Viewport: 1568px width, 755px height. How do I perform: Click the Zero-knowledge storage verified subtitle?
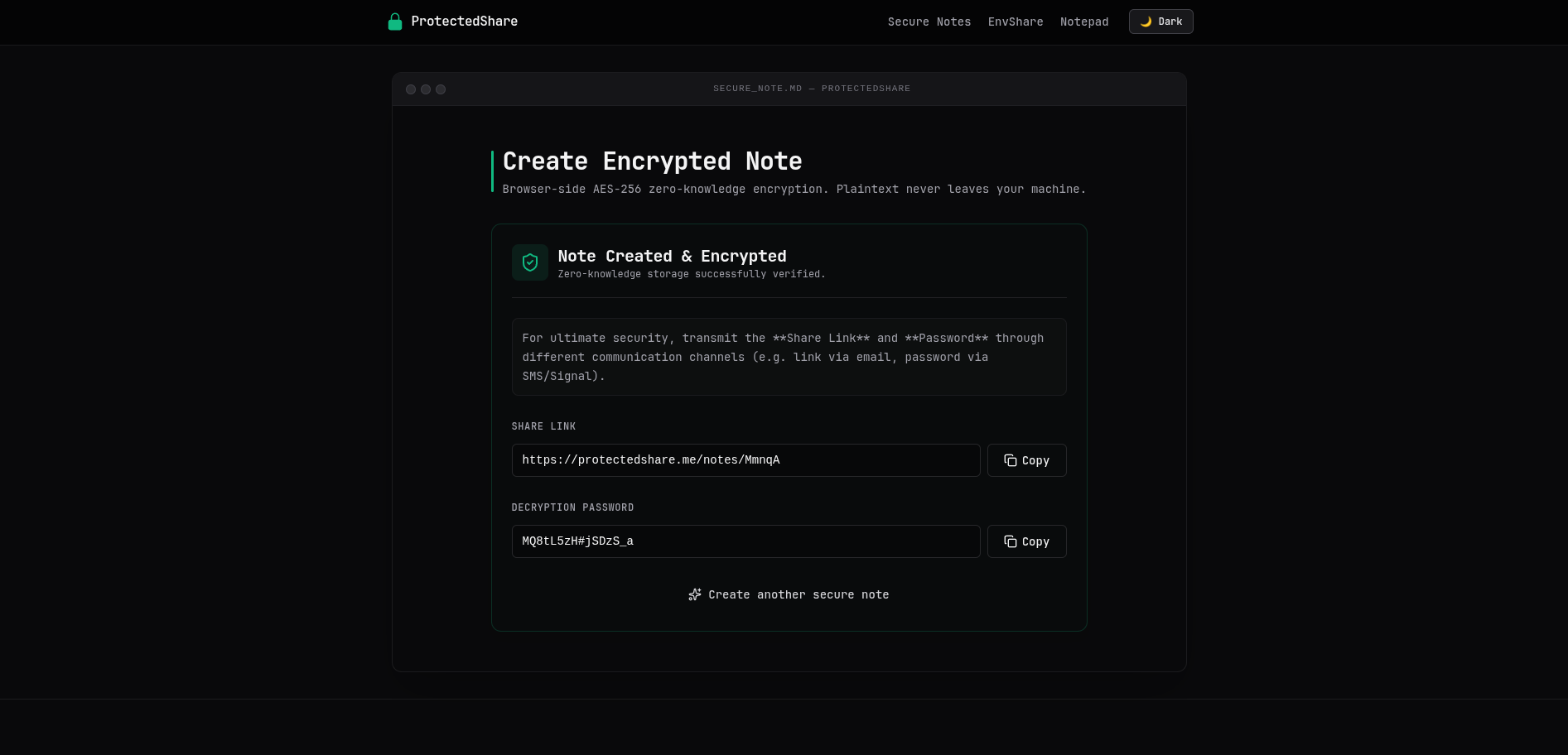(692, 274)
